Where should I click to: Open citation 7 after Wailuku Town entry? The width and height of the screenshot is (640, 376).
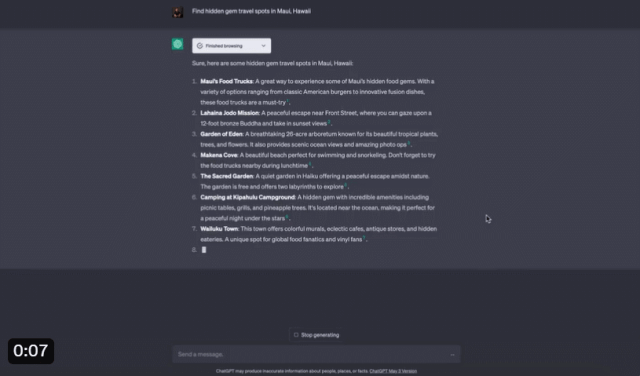click(x=364, y=238)
